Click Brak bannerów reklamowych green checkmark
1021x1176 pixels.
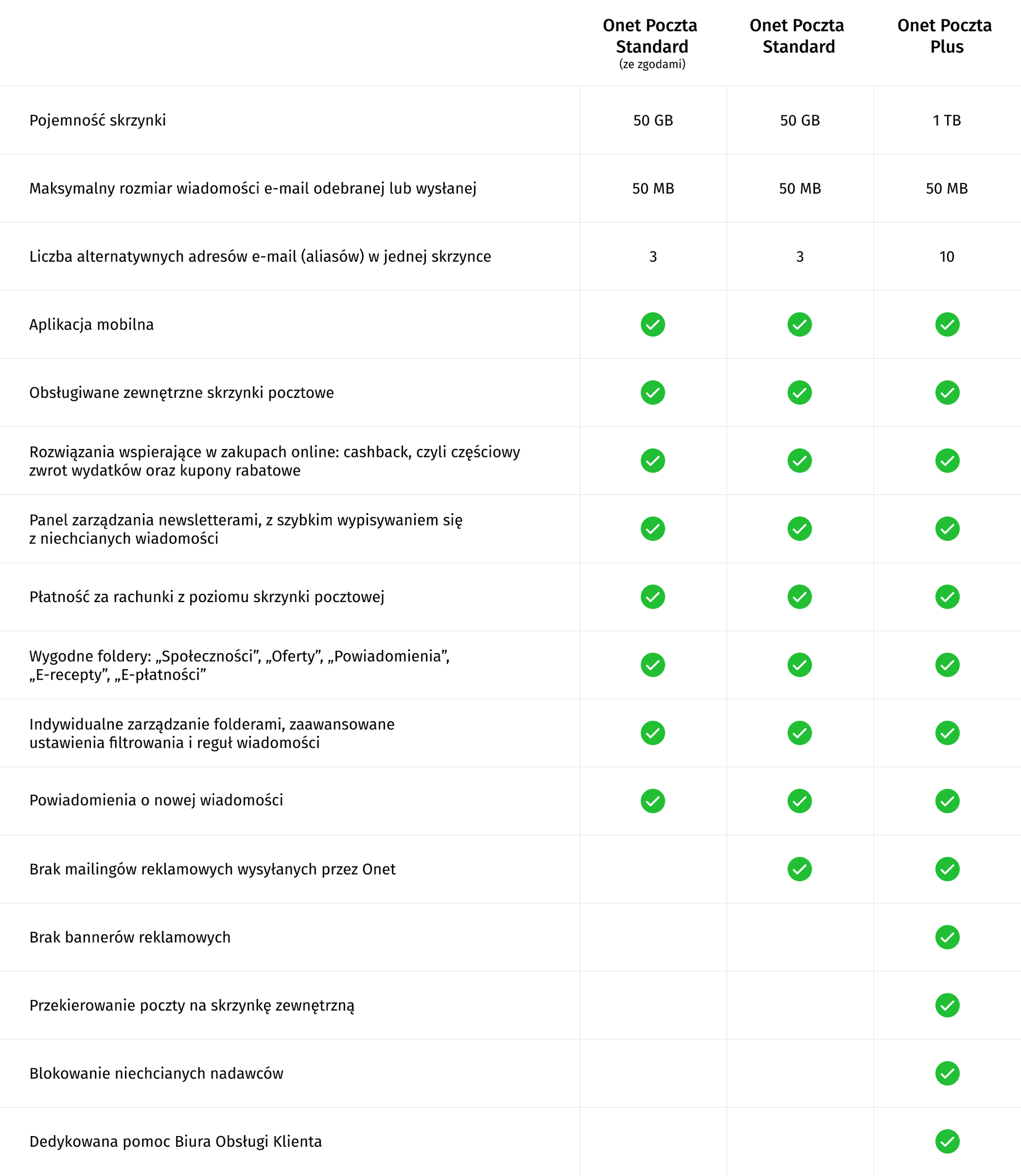tap(947, 937)
